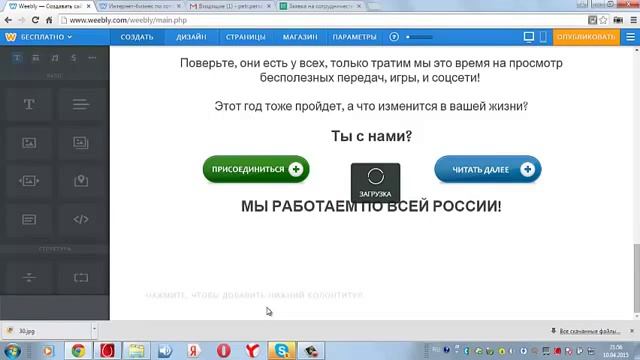Select the Spacer element
640x360 pixels.
[x=81, y=278]
